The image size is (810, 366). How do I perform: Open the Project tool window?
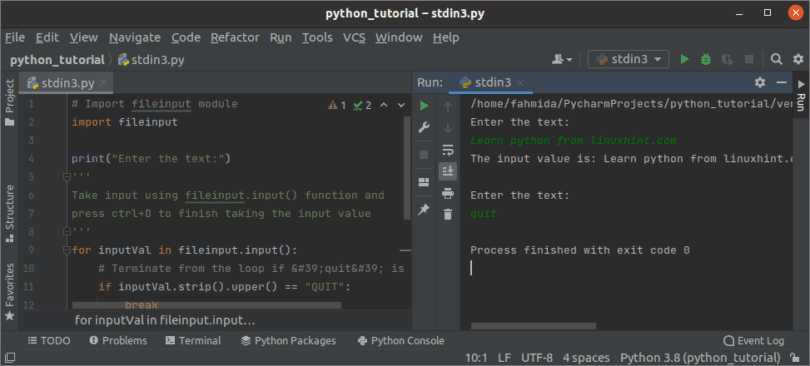pyautogui.click(x=9, y=102)
